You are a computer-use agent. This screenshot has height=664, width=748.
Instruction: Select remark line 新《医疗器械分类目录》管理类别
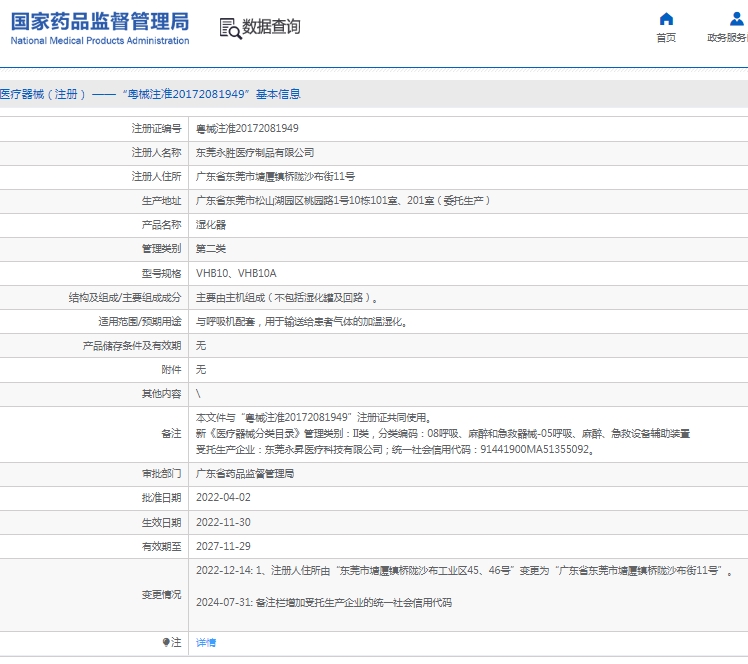443,434
